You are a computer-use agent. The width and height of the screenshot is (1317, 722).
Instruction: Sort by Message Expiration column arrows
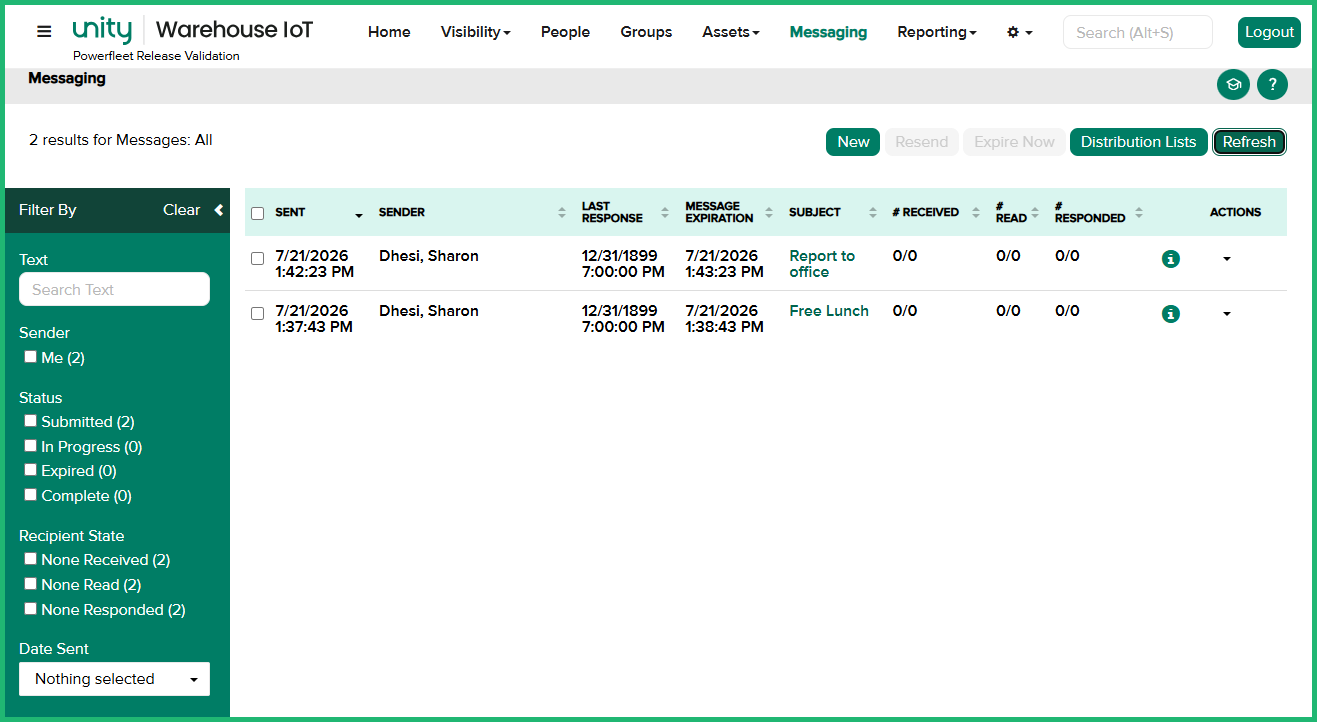pyautogui.click(x=769, y=212)
